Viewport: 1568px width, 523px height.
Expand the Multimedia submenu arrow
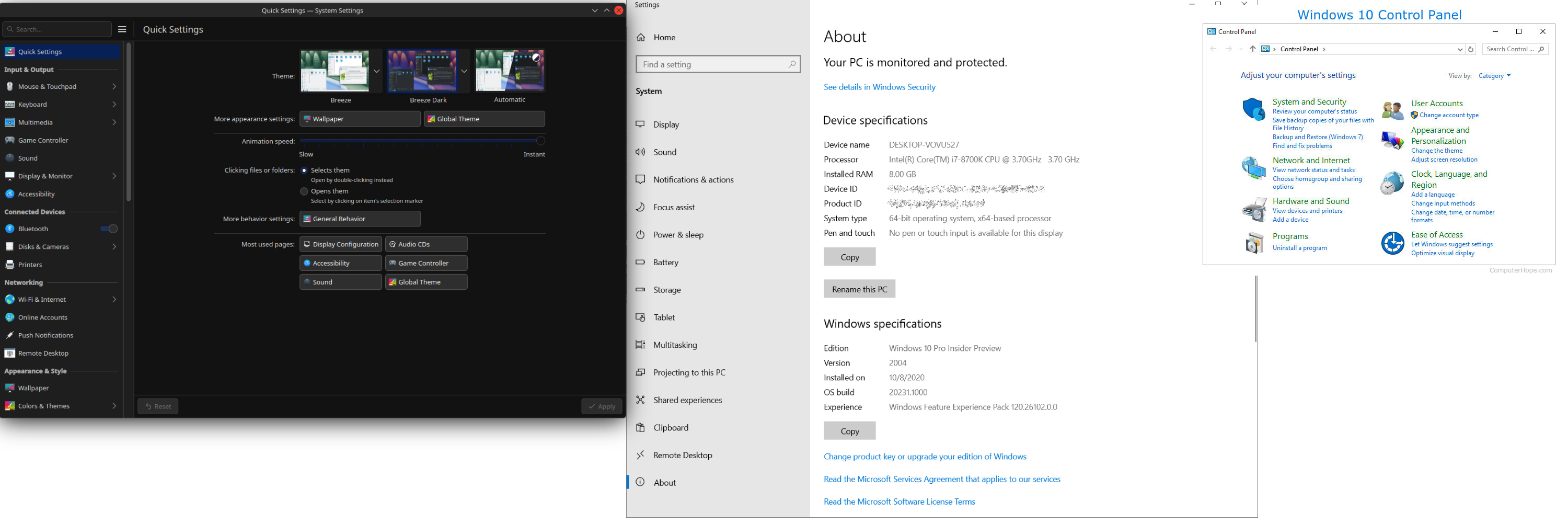[114, 122]
